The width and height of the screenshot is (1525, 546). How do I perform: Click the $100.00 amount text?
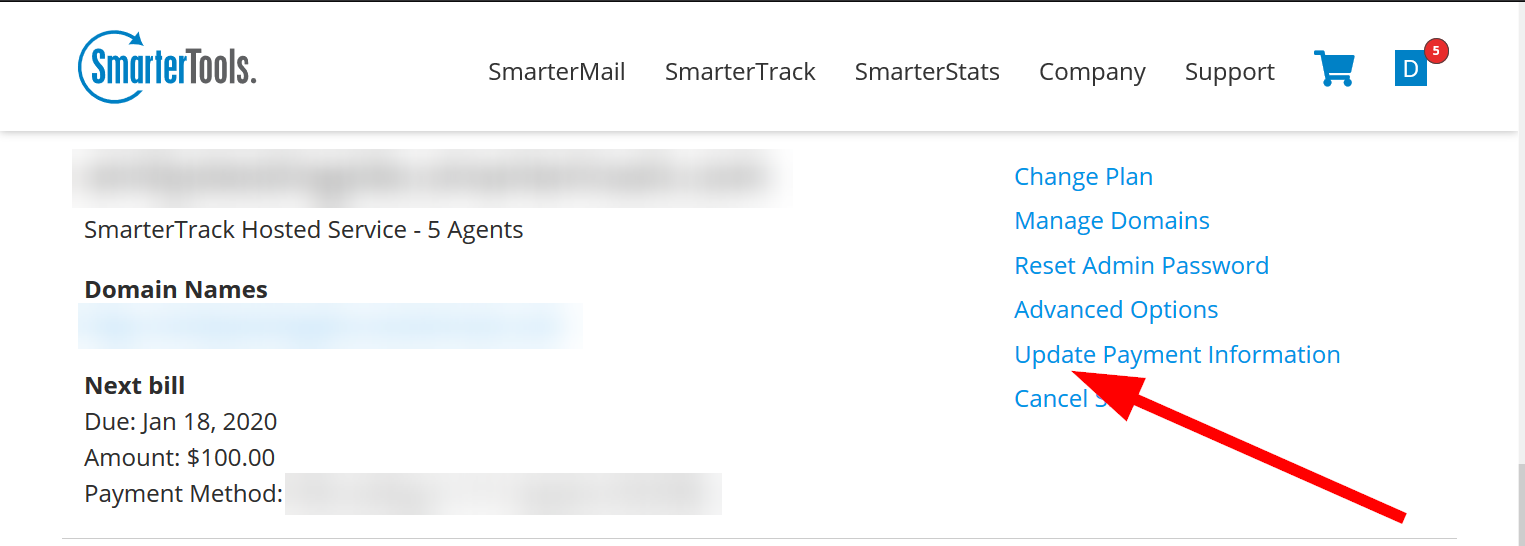[231, 458]
